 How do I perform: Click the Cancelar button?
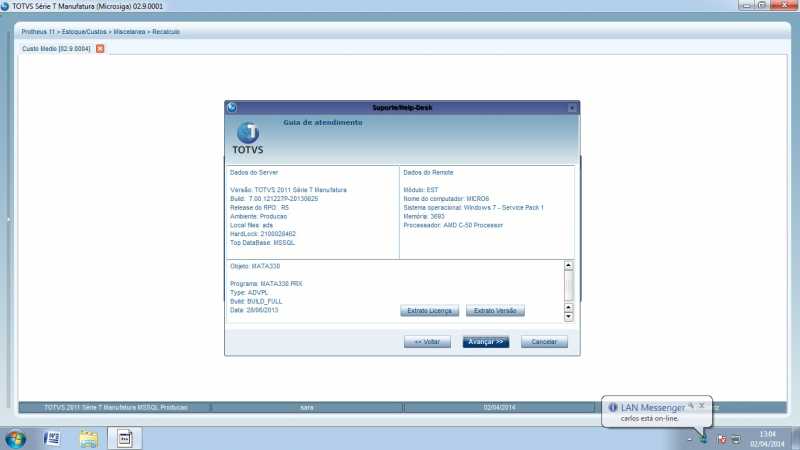pyautogui.click(x=544, y=342)
